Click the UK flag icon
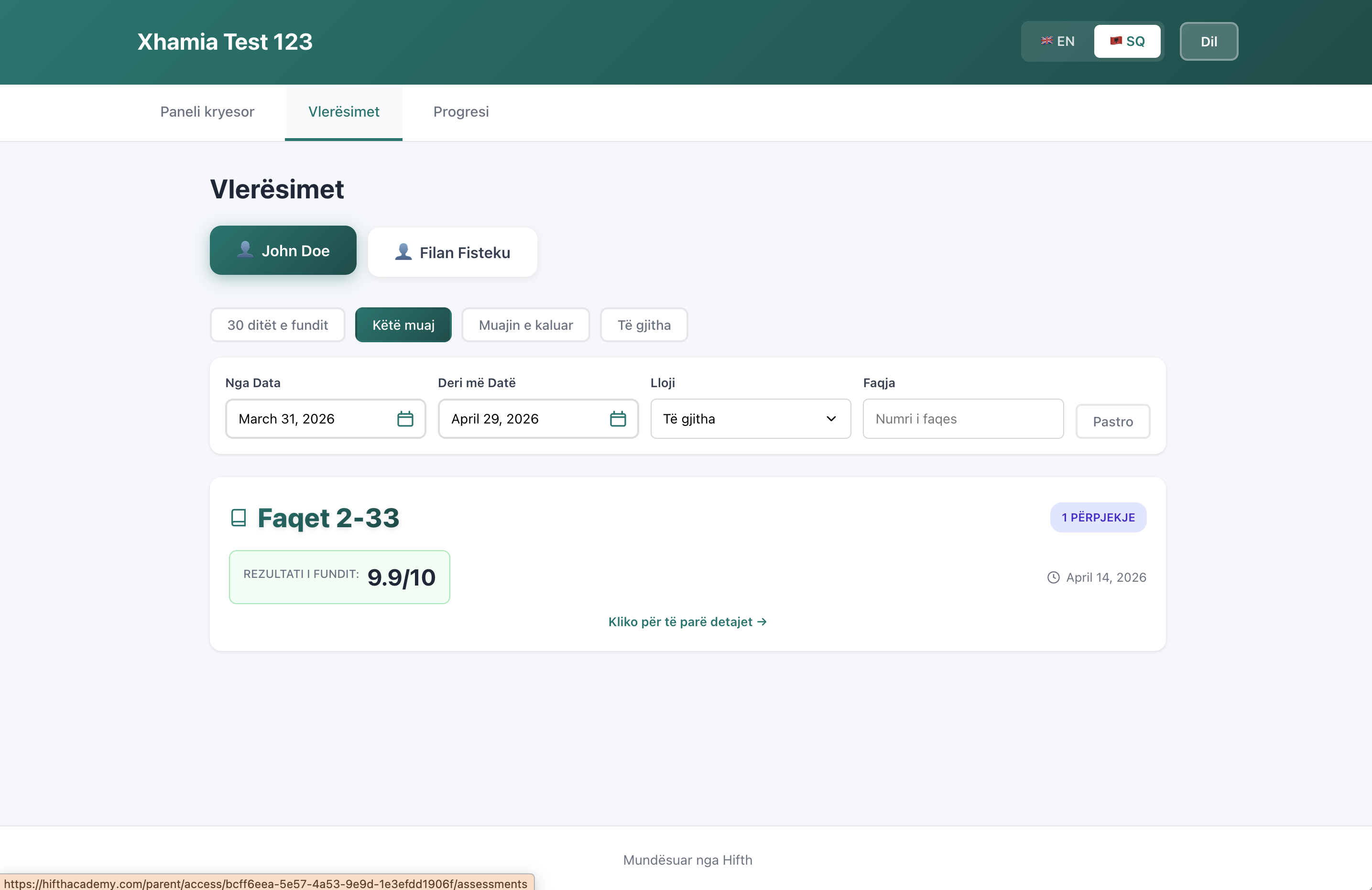 pos(1046,41)
